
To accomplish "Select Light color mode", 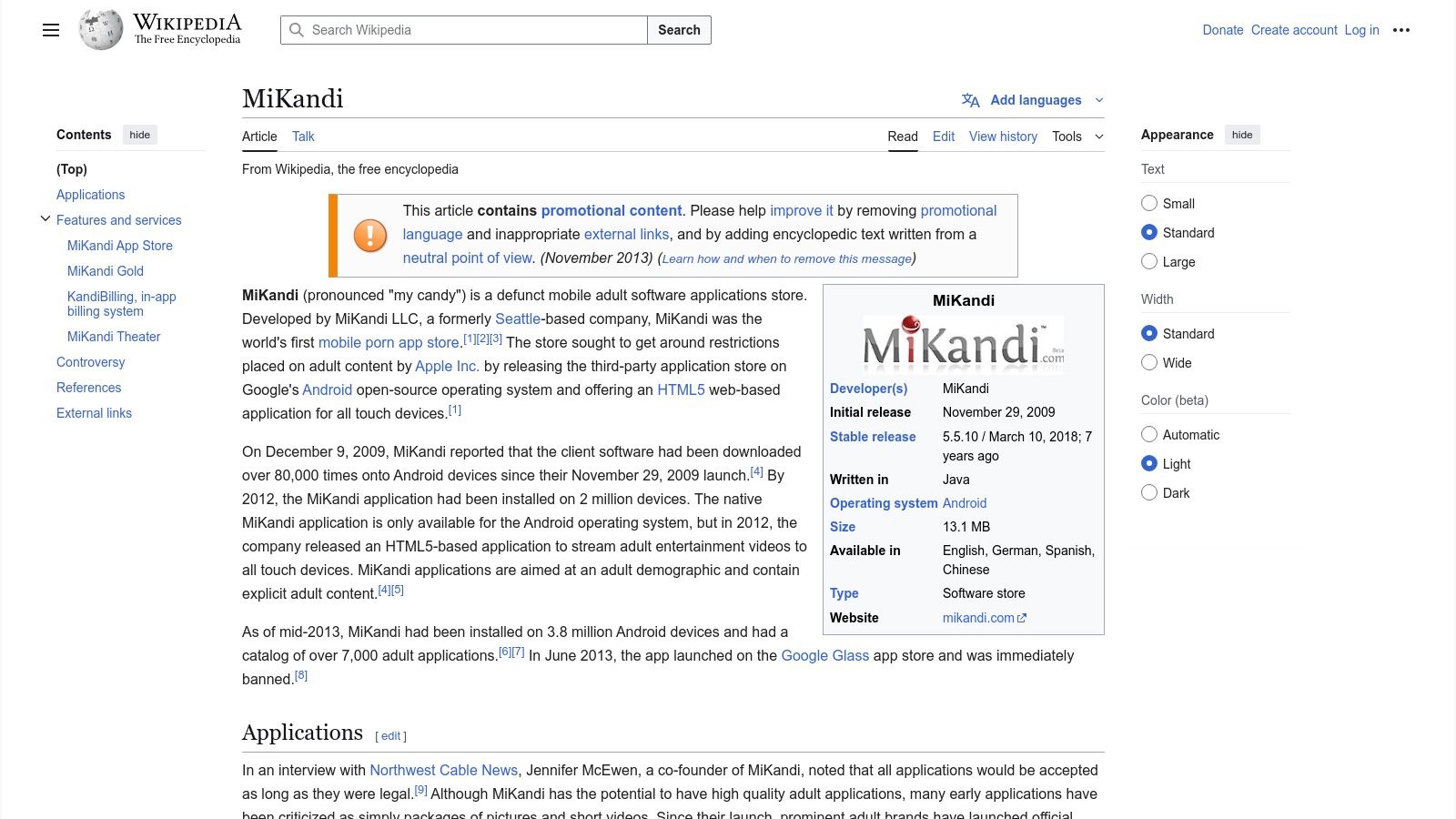I will [x=1149, y=464].
